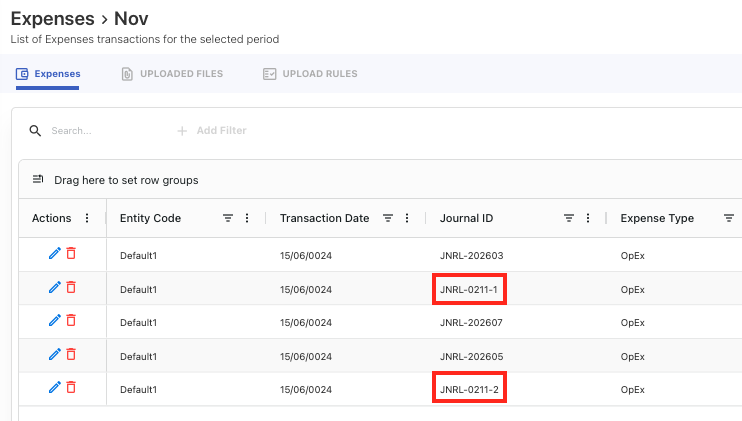Click the Add Filter button
This screenshot has height=421, width=742.
click(x=211, y=131)
